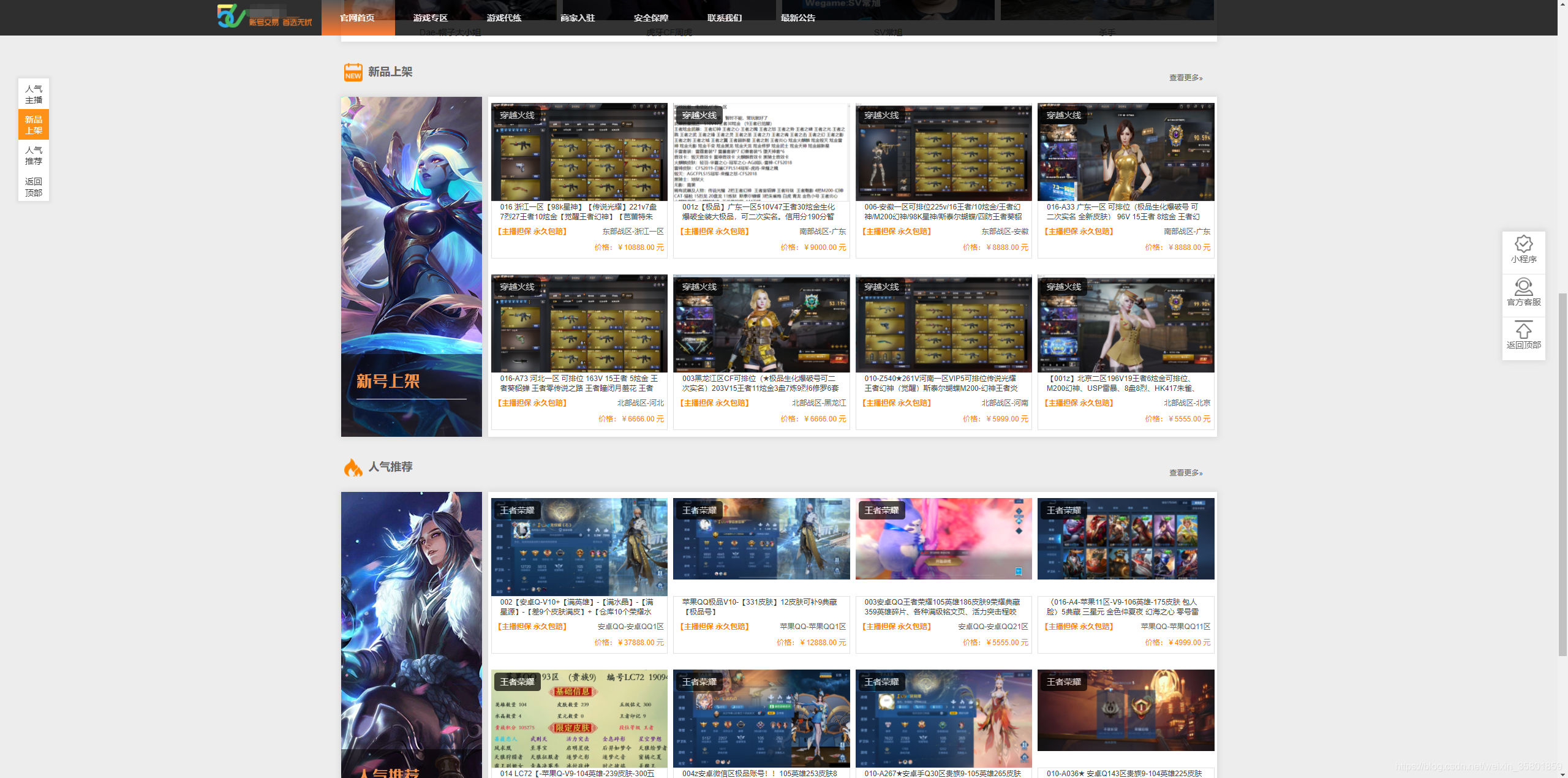
Task: Click 人气推荐 in left floating menu
Action: tap(34, 156)
